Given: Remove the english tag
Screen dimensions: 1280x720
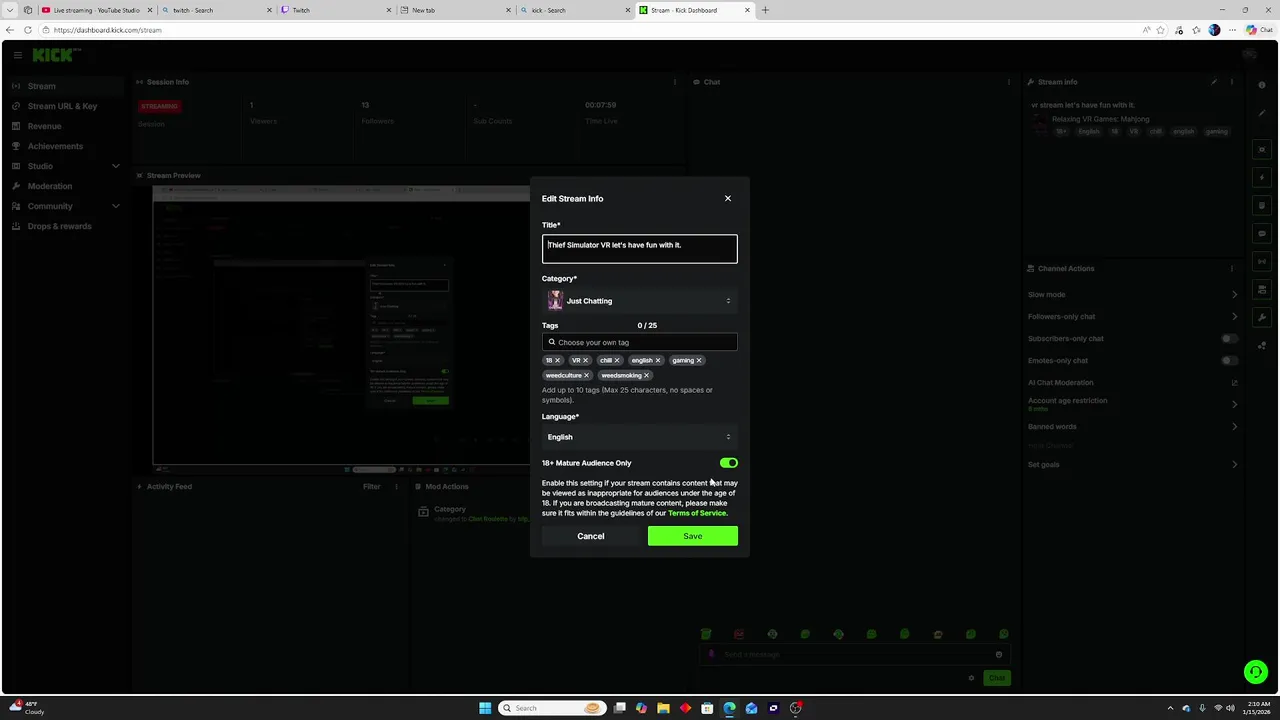Looking at the screenshot, I should pos(657,360).
